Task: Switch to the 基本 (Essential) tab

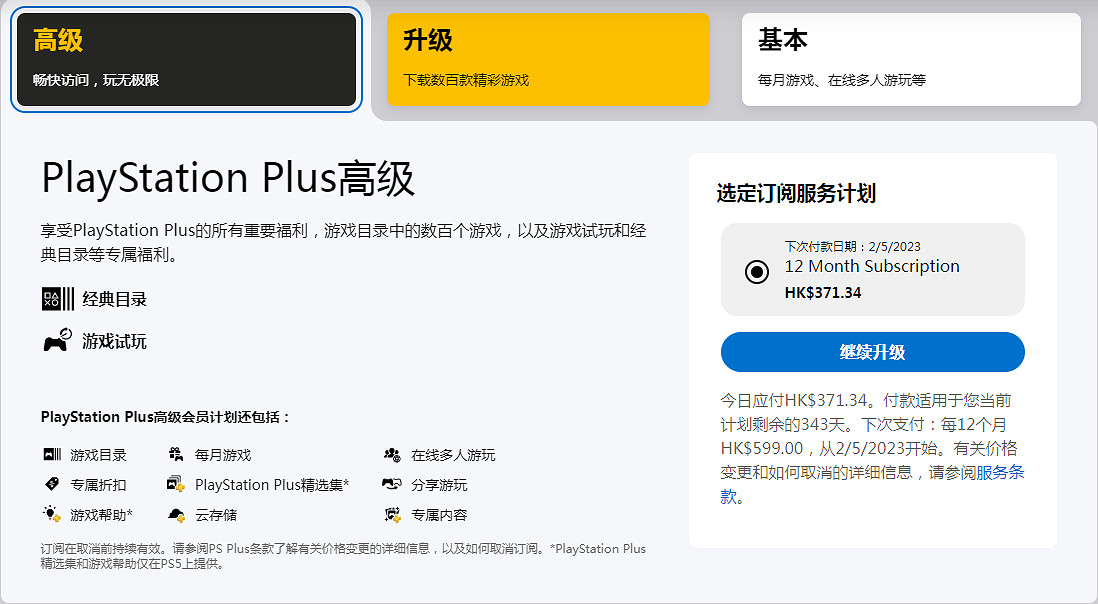Action: pos(911,58)
